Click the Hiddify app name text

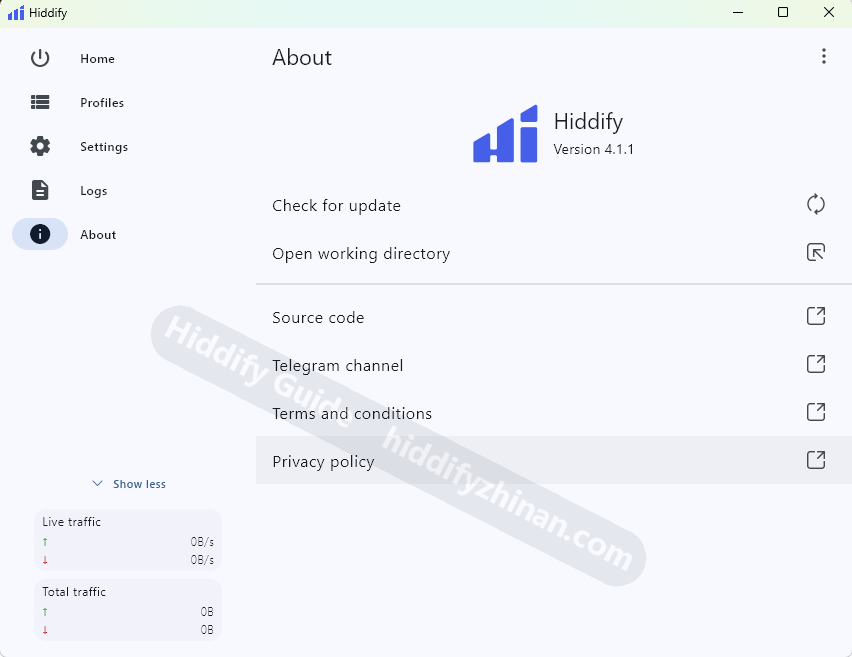click(588, 122)
